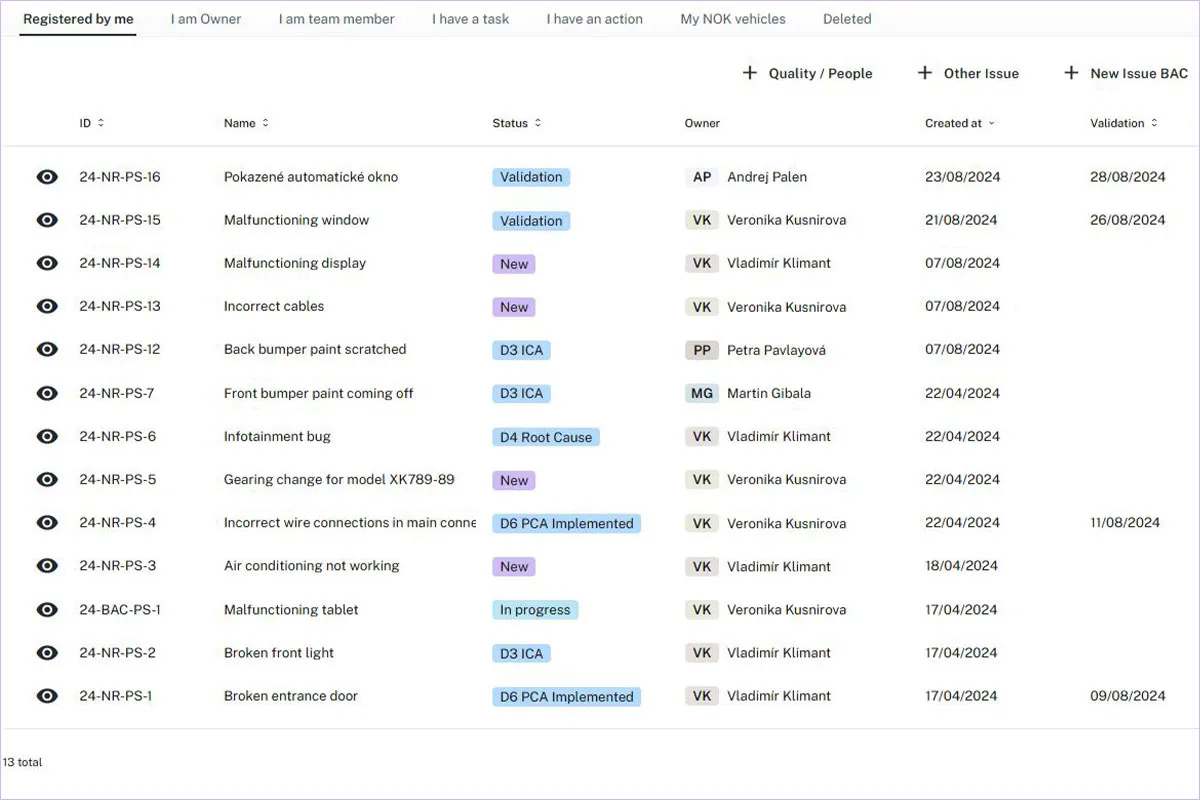Image resolution: width=1200 pixels, height=800 pixels.
Task: Open issue named Incorrect cables
Action: click(x=274, y=306)
